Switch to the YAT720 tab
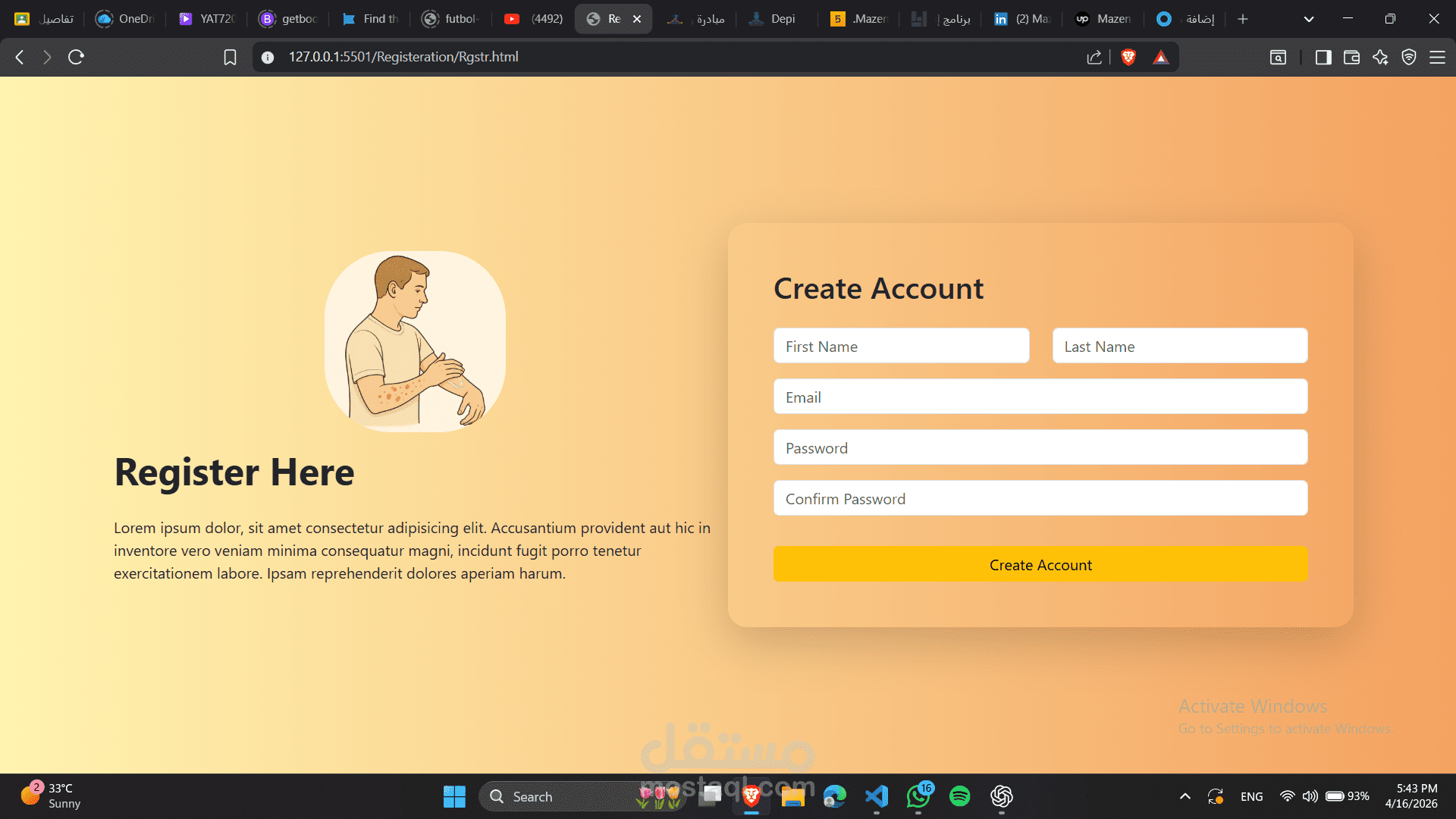 (x=207, y=19)
